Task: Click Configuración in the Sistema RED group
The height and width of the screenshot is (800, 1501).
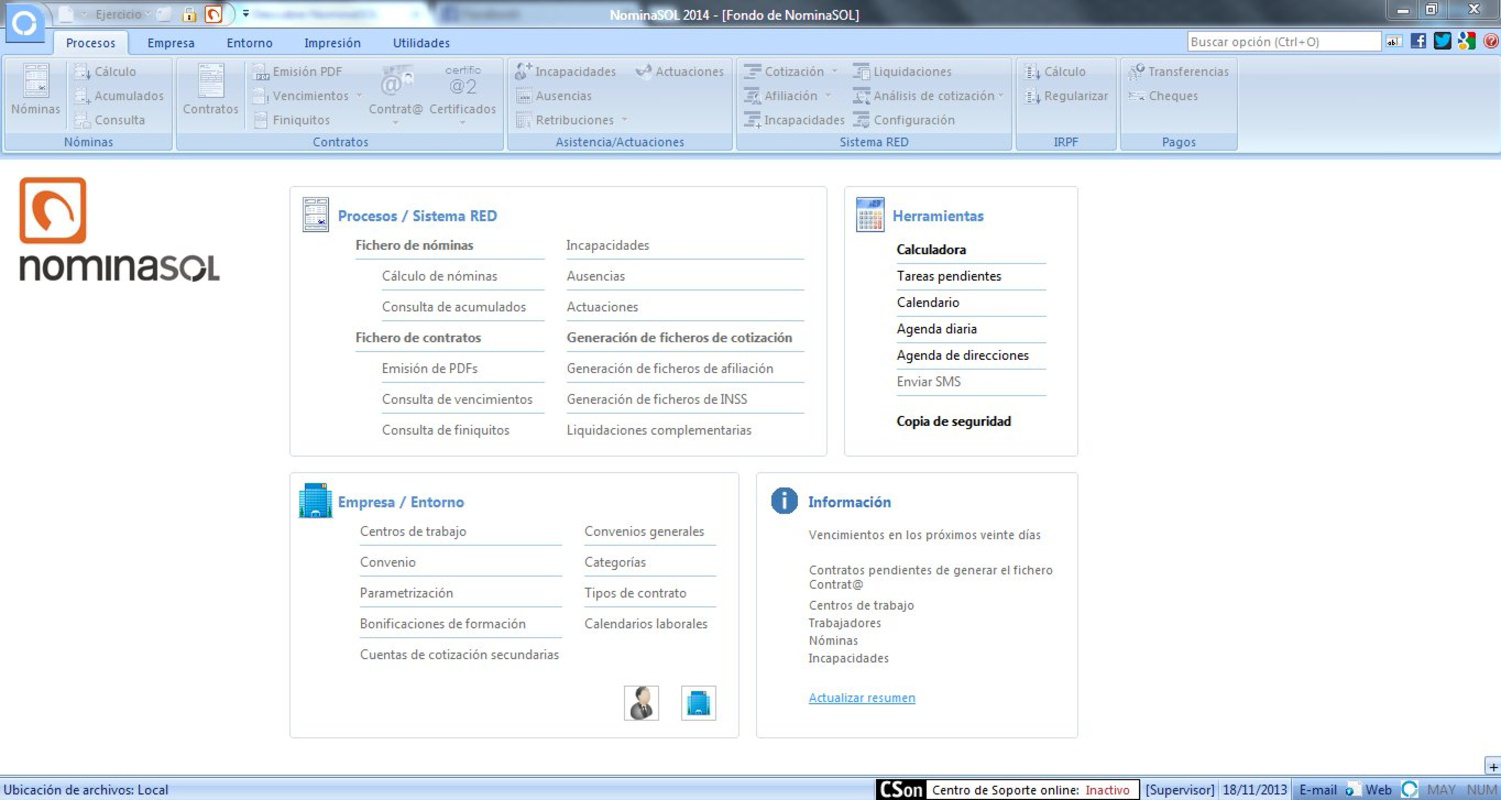Action: pyautogui.click(x=903, y=120)
